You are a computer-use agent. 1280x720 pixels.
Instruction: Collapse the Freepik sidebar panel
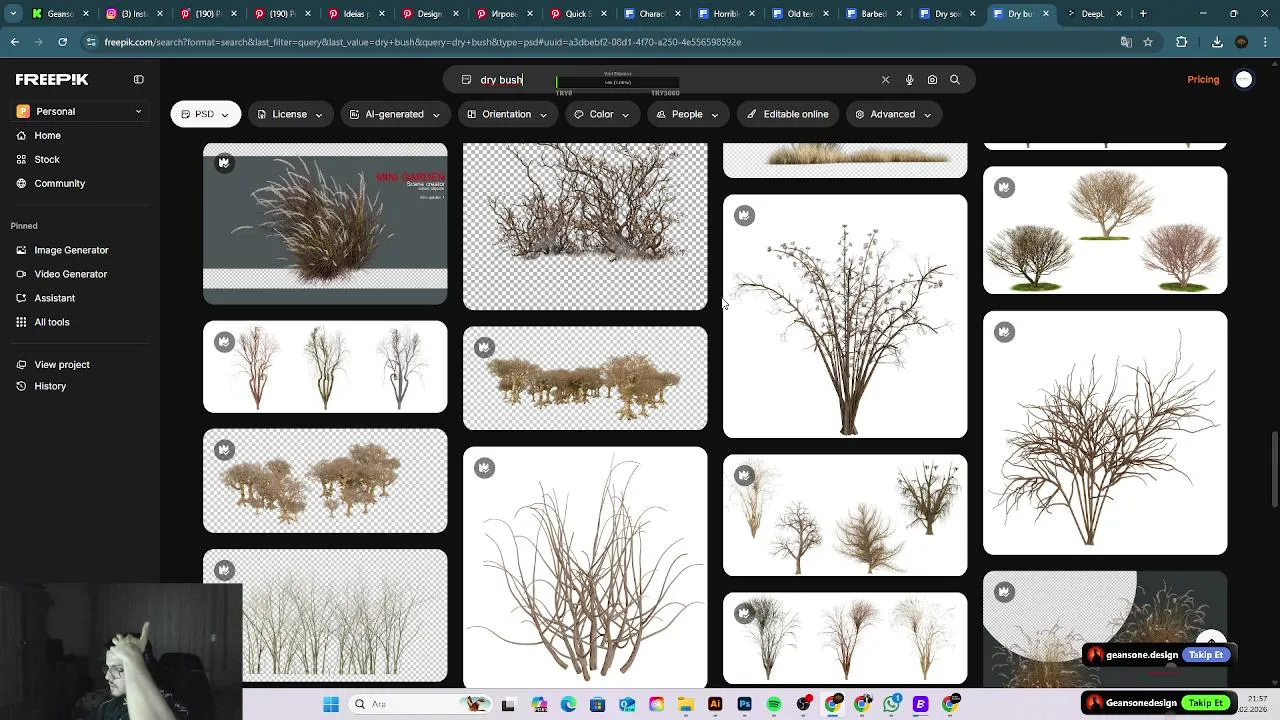pyautogui.click(x=139, y=79)
